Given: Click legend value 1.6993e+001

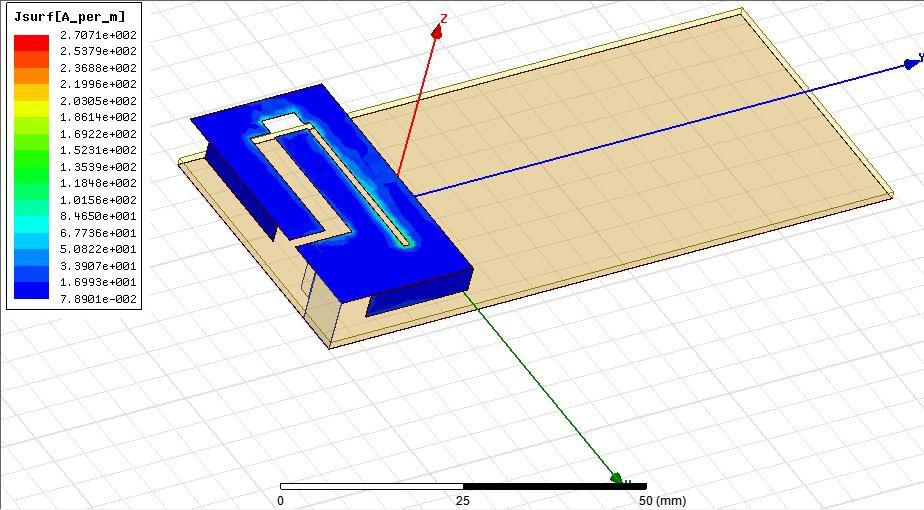Looking at the screenshot, I should 98,282.
